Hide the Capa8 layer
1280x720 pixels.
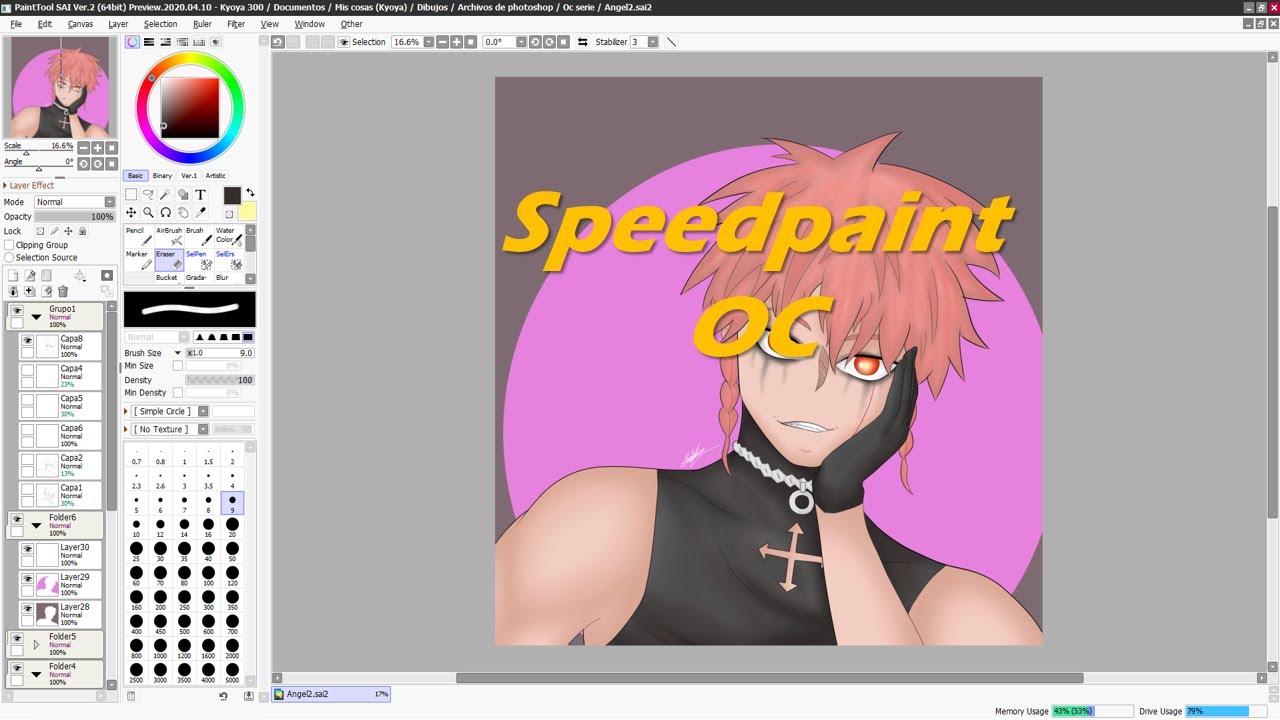pyautogui.click(x=28, y=341)
